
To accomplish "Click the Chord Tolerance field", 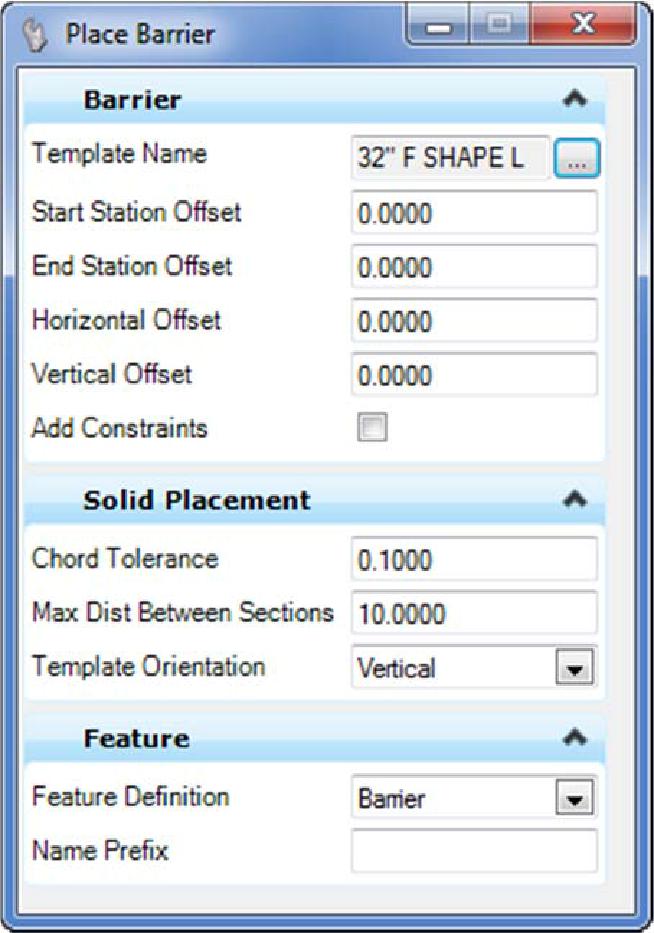I will click(x=474, y=559).
